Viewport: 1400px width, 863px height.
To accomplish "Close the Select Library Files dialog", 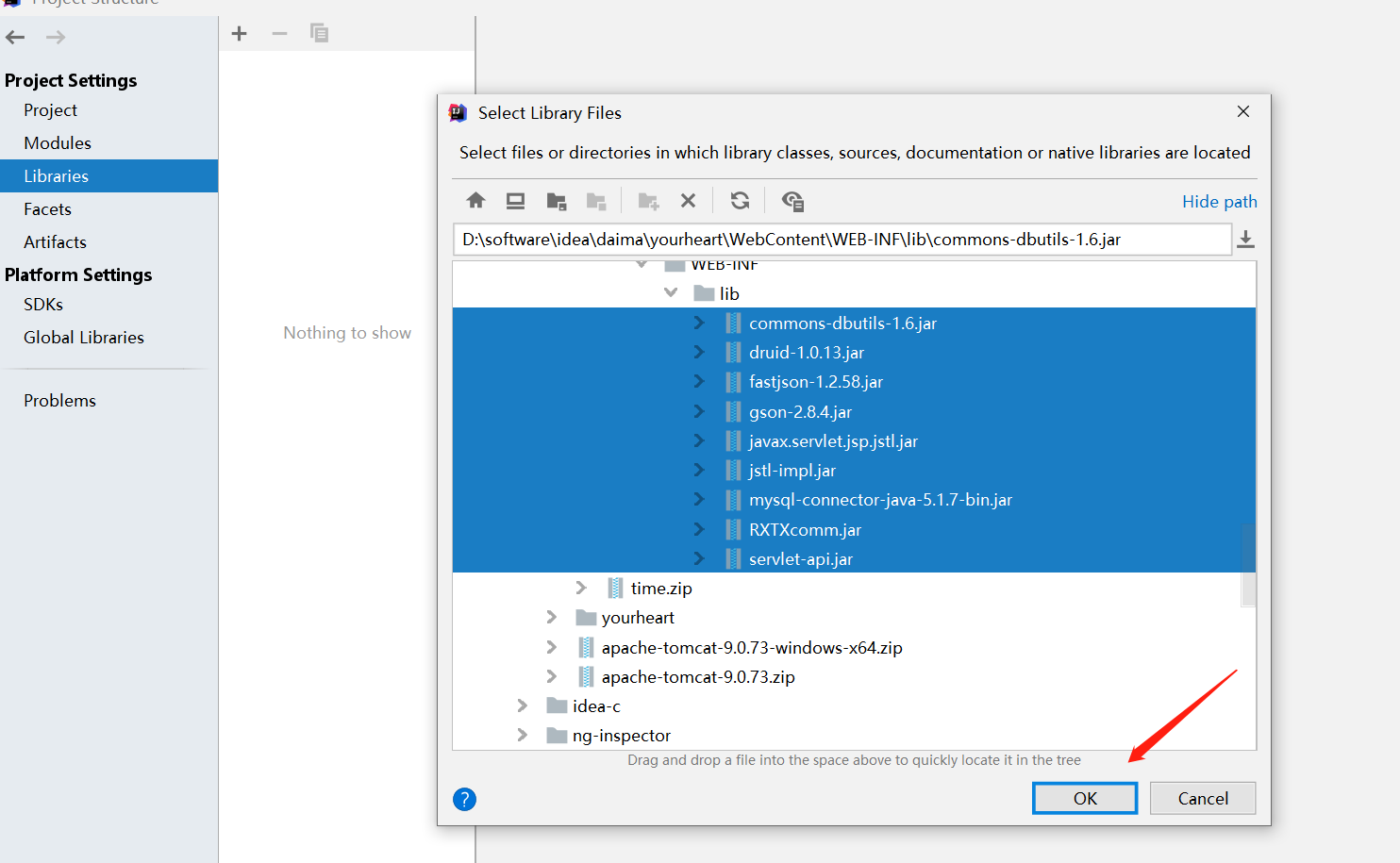I will (1243, 111).
